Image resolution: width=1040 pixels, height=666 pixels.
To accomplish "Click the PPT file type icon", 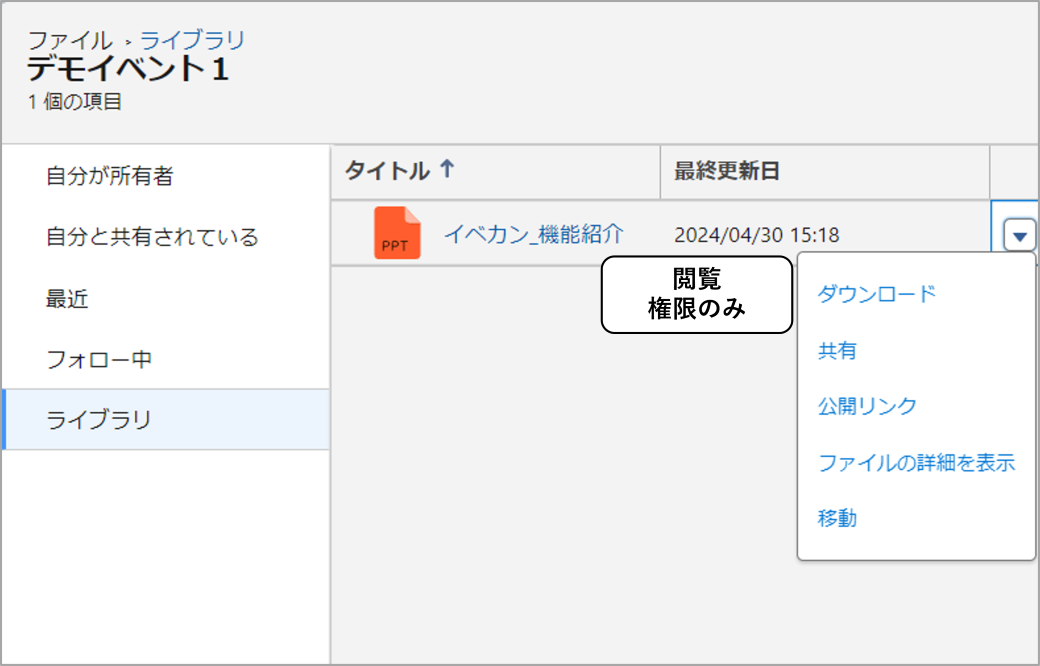I will (397, 234).
